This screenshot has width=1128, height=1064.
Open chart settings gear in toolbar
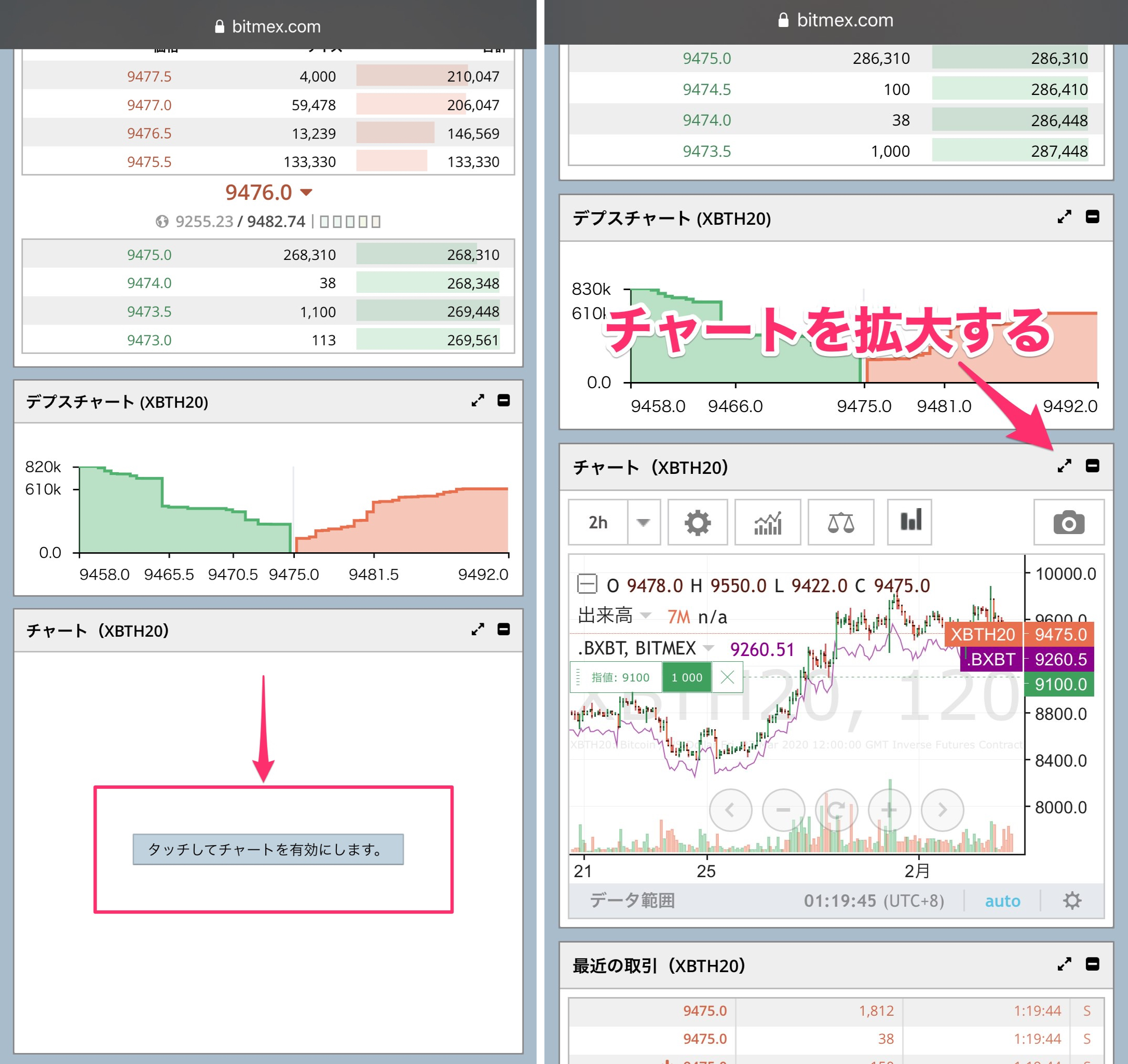tap(697, 522)
